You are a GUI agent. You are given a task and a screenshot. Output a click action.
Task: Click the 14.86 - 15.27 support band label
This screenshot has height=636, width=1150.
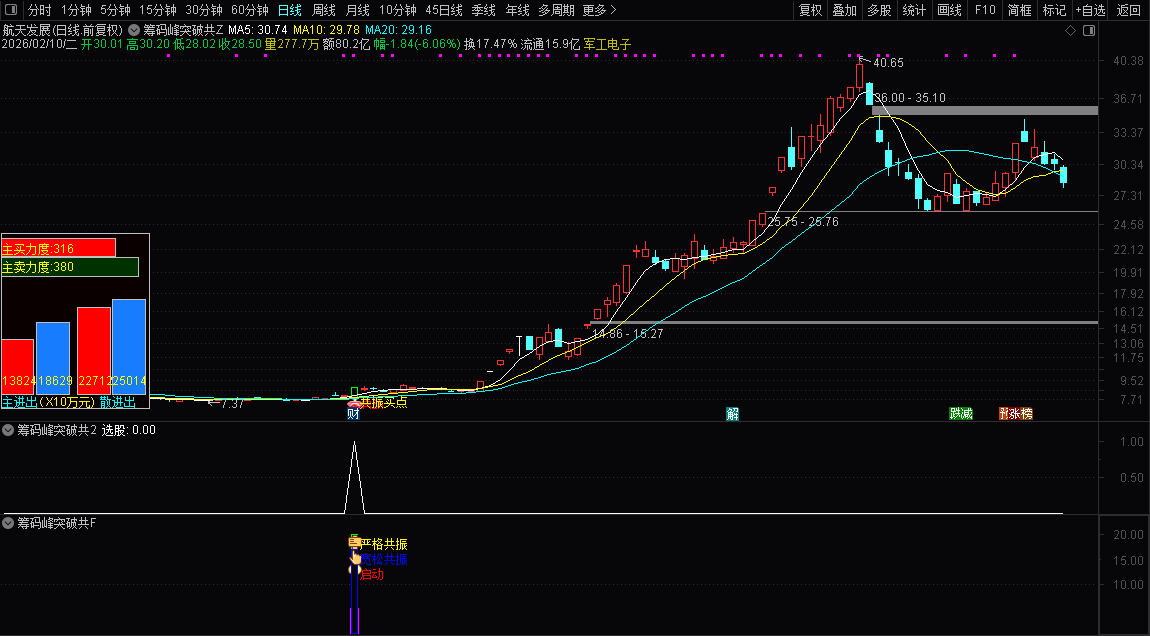pos(627,334)
